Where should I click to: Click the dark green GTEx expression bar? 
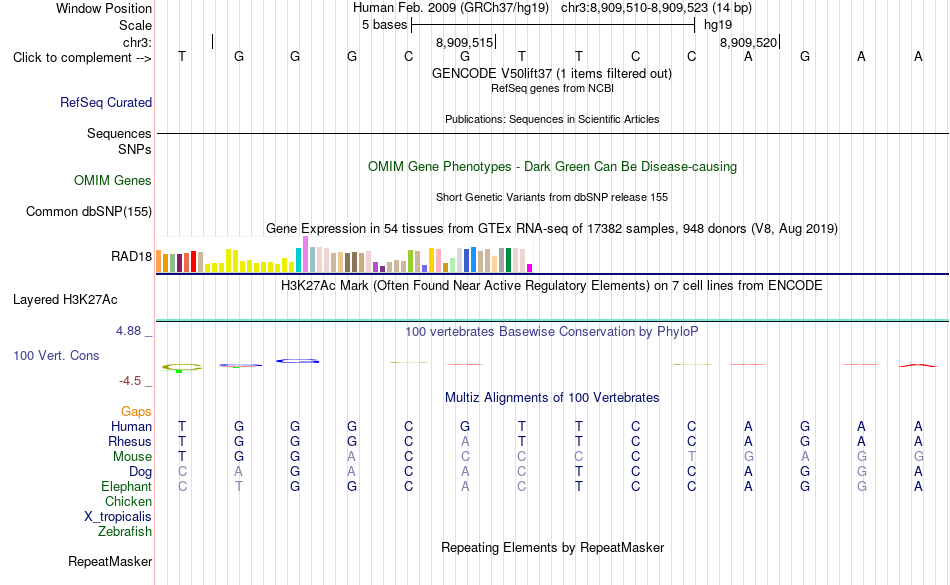pyautogui.click(x=508, y=260)
